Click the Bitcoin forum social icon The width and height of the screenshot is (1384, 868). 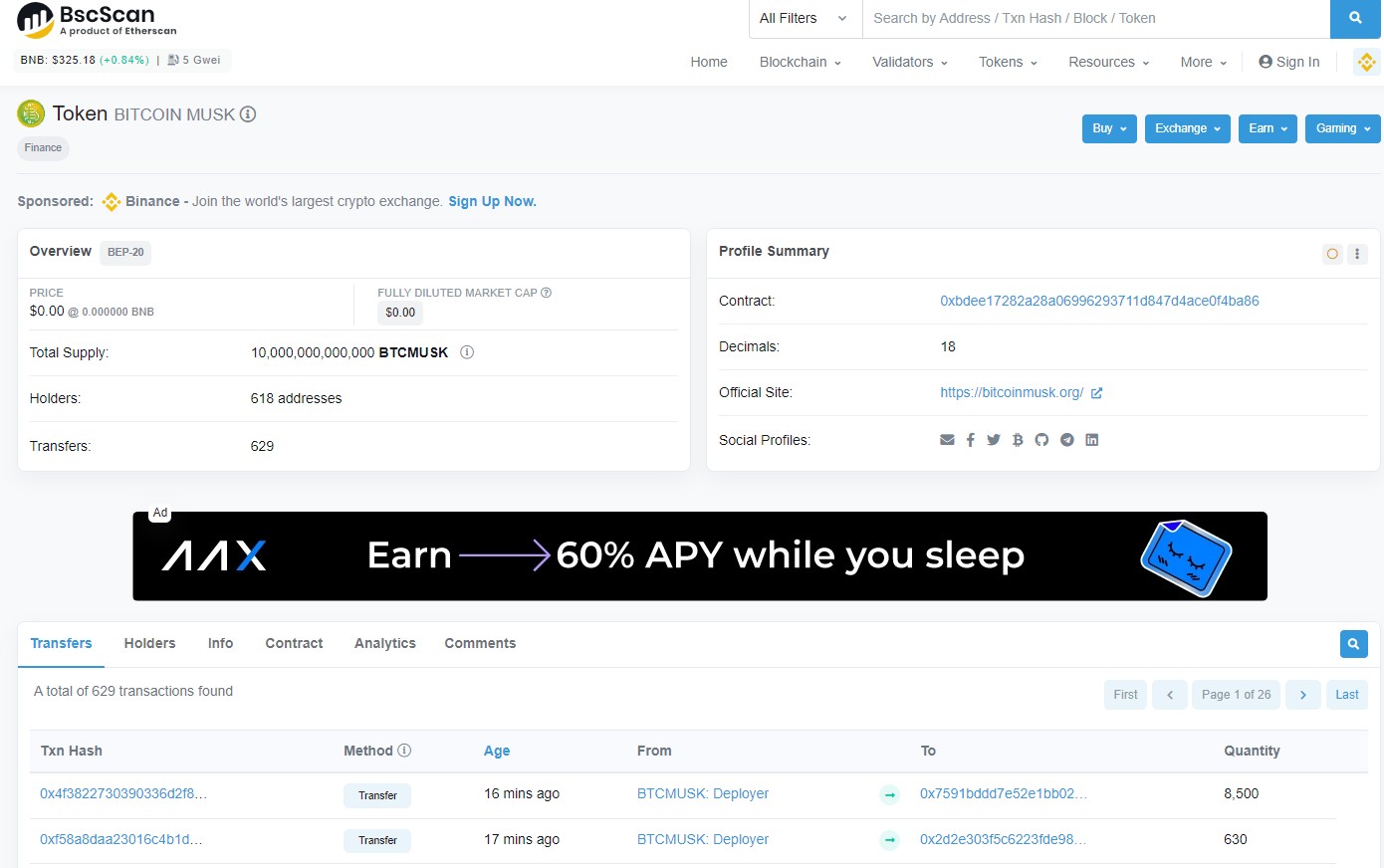(1018, 440)
